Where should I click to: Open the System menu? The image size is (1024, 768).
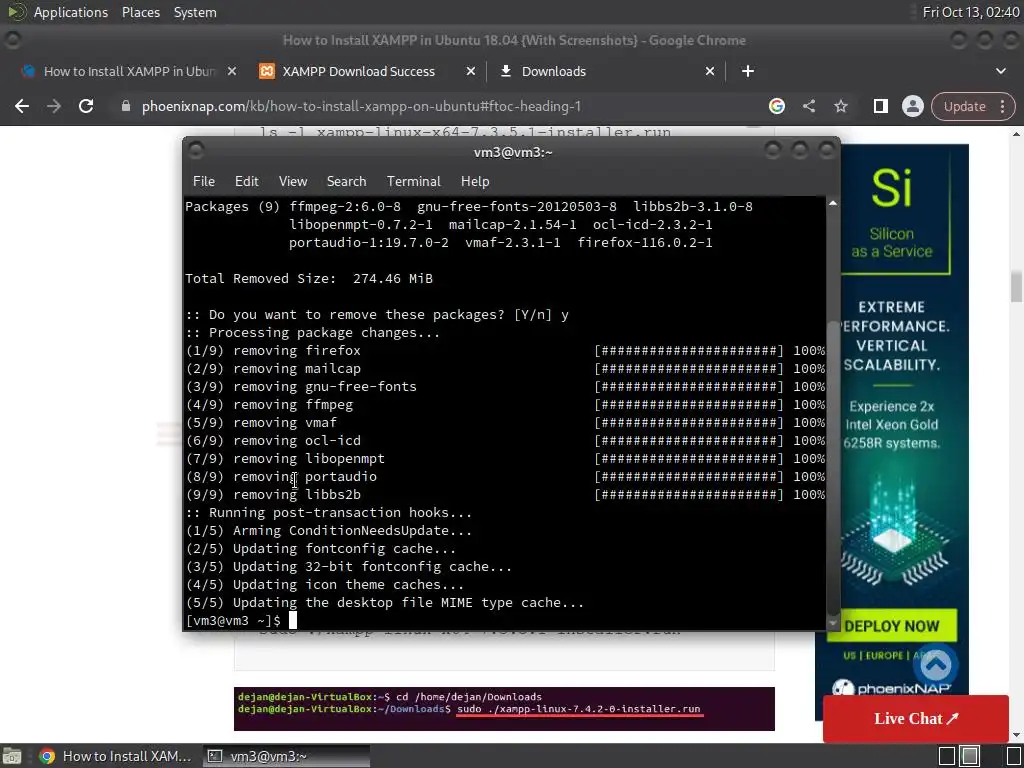click(x=195, y=12)
